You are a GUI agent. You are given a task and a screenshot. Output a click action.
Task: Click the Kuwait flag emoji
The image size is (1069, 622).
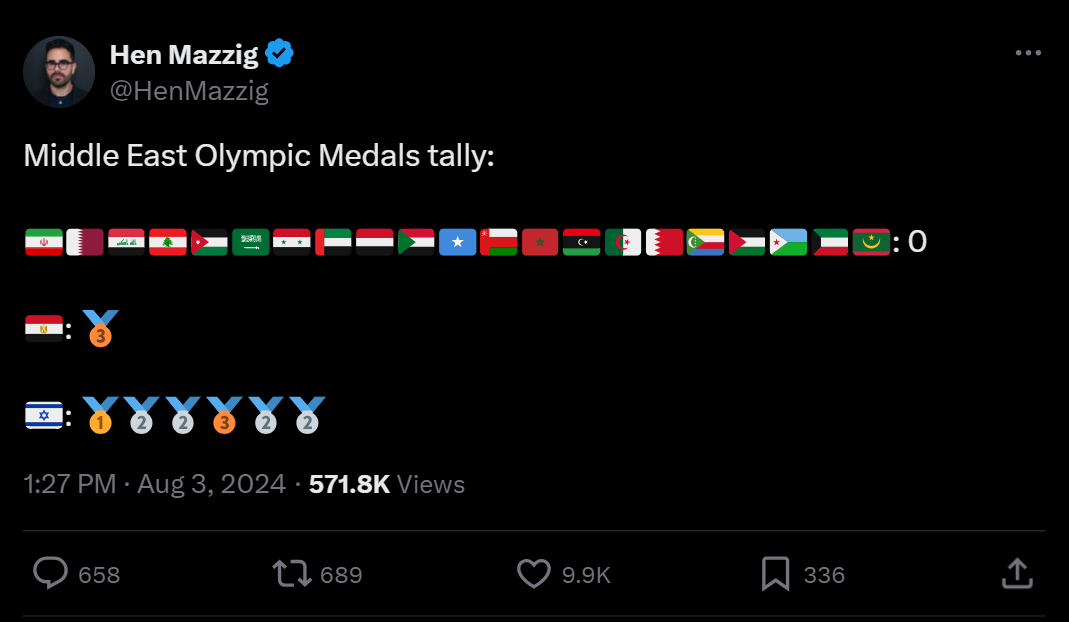click(x=830, y=241)
